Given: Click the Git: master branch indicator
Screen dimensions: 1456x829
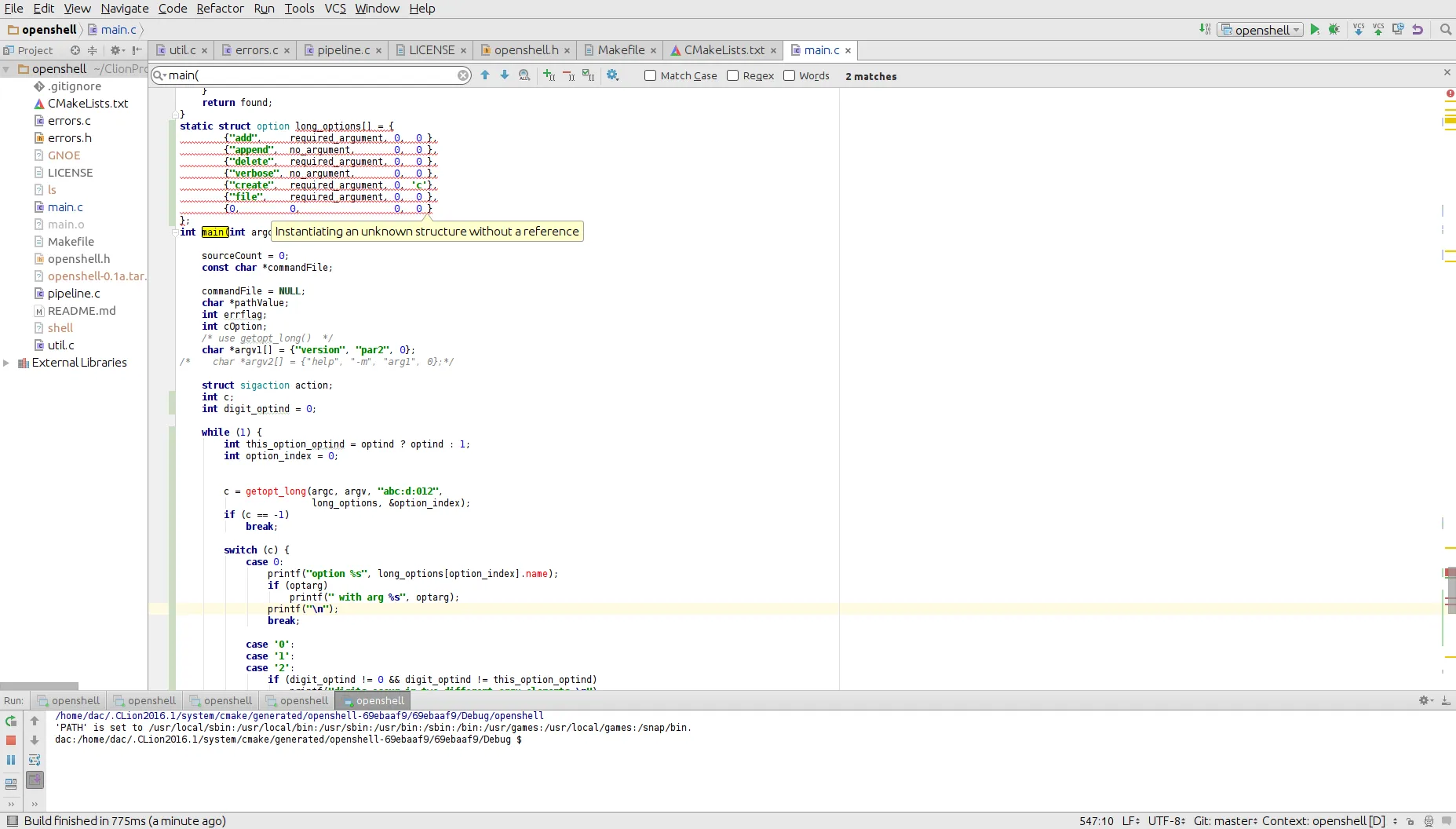Looking at the screenshot, I should (x=1224, y=821).
